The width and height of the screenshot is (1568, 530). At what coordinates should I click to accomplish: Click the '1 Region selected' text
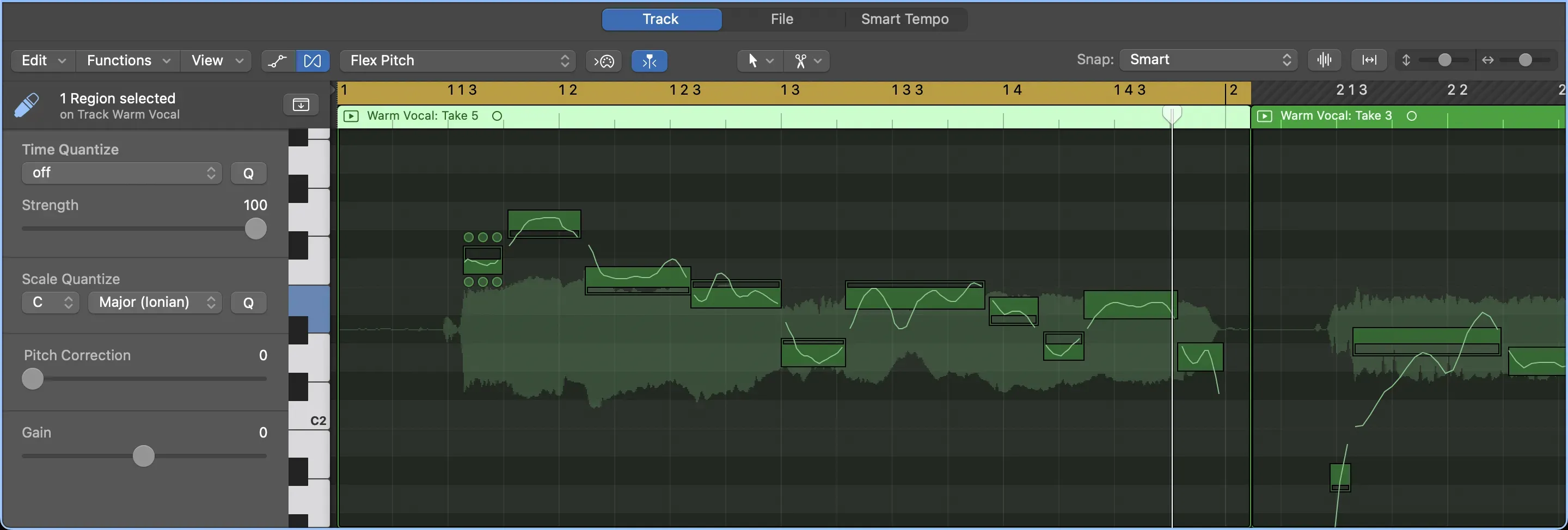(118, 98)
